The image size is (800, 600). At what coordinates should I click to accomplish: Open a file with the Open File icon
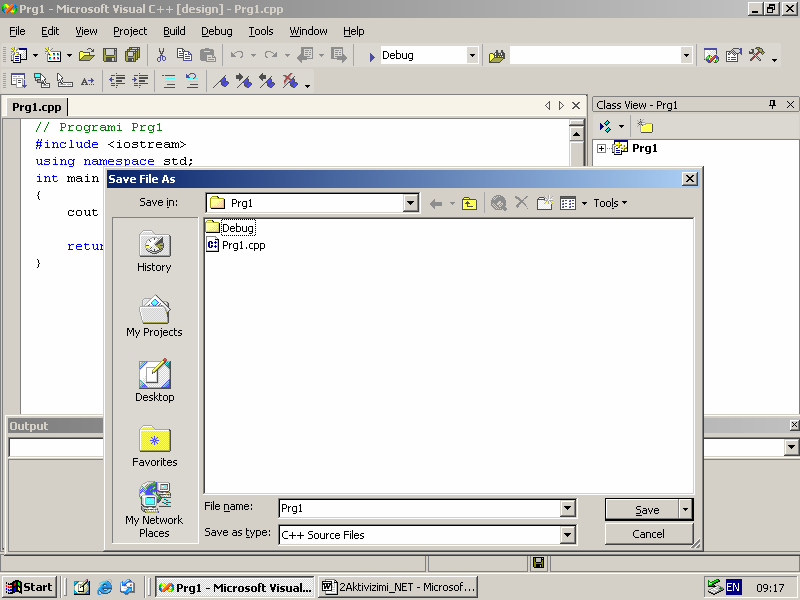point(87,55)
